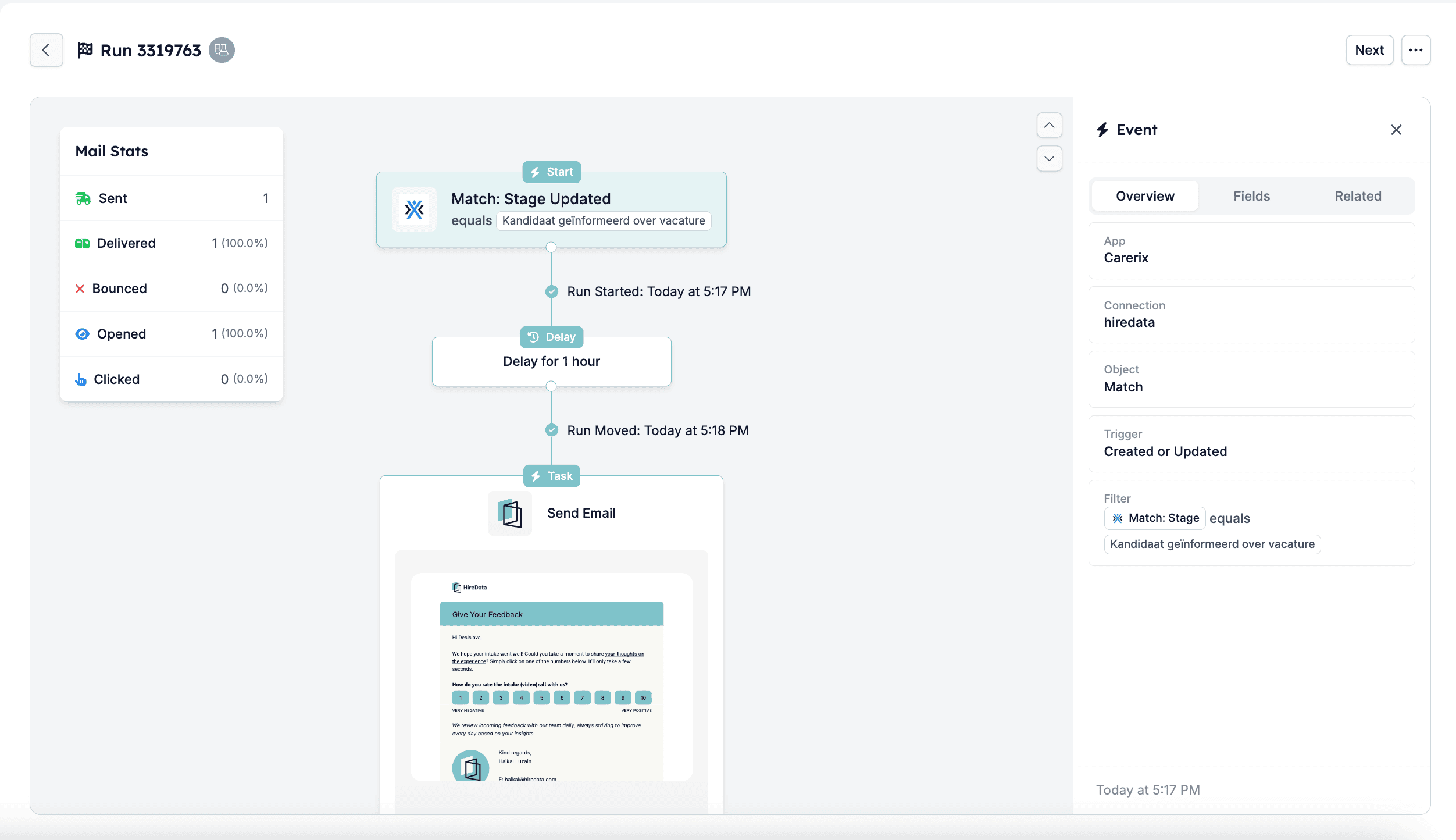This screenshot has height=840, width=1456.
Task: Open the Give Your Feedback email preview
Action: point(551,677)
